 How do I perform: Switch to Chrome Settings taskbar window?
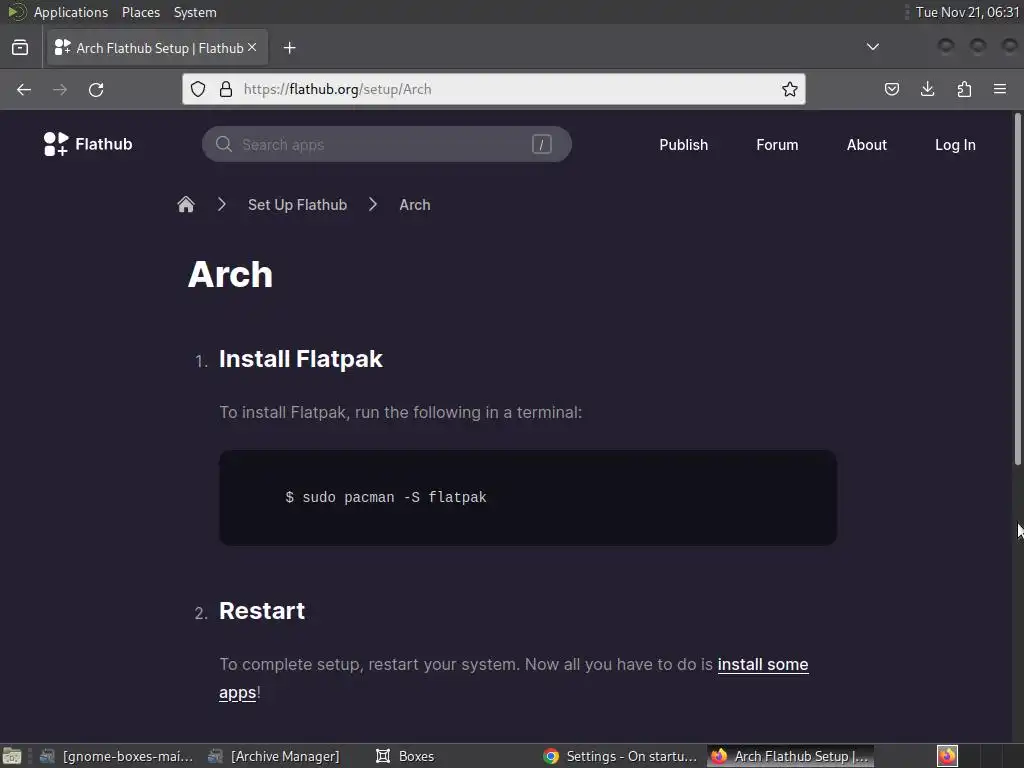coord(620,756)
